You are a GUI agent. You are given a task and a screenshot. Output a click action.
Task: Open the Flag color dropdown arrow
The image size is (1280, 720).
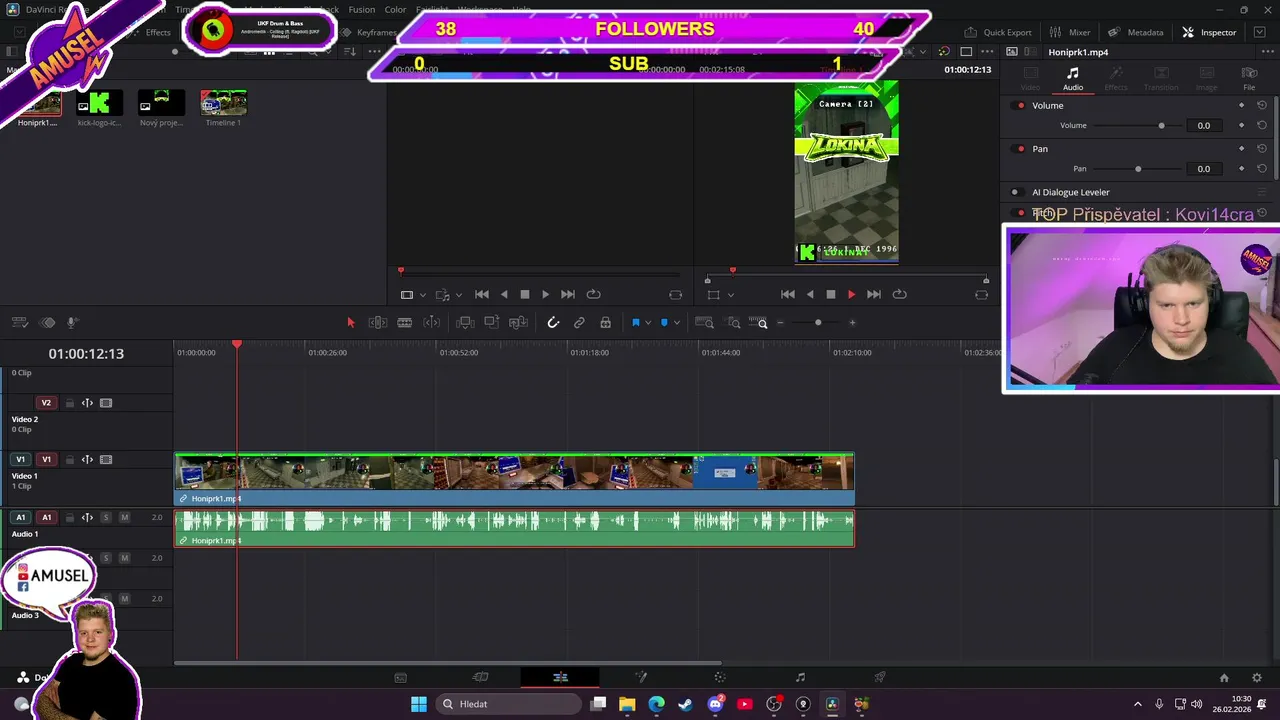[647, 322]
